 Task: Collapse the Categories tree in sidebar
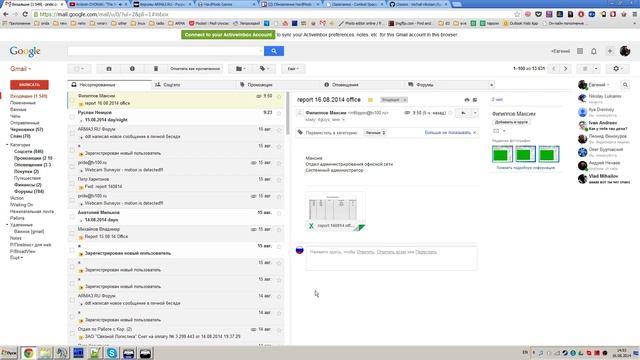click(x=7, y=145)
